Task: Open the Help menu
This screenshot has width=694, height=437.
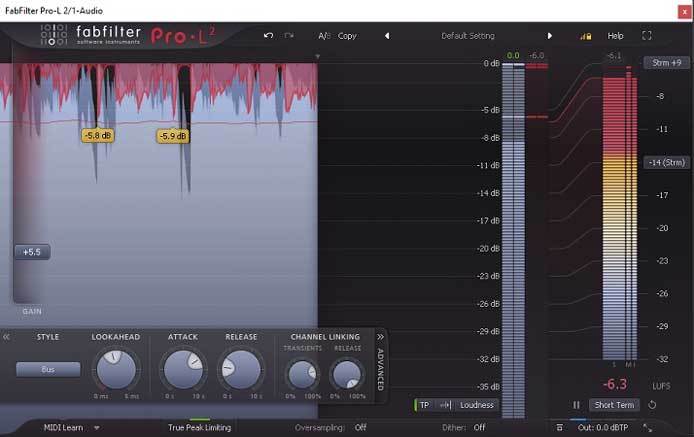Action: (x=615, y=36)
